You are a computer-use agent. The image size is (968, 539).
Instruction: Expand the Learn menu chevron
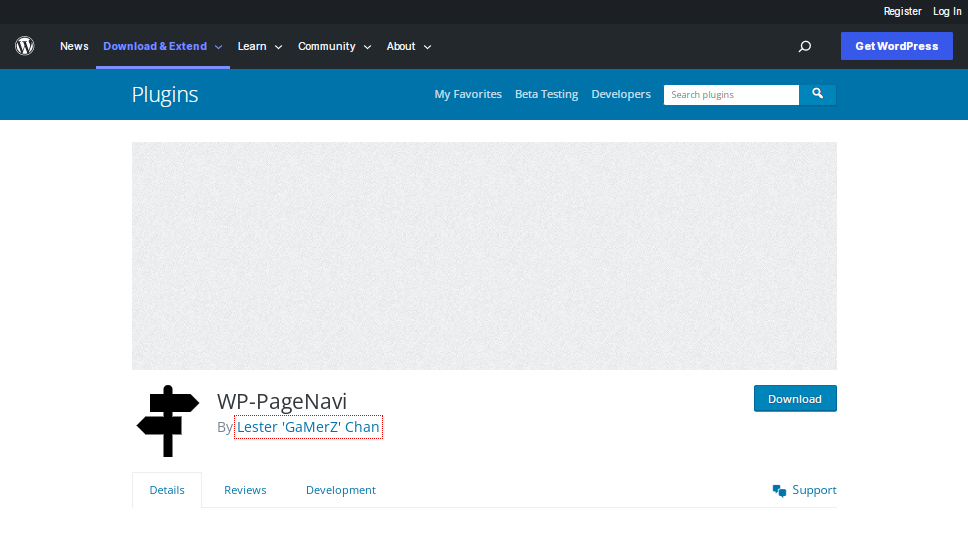coord(278,47)
